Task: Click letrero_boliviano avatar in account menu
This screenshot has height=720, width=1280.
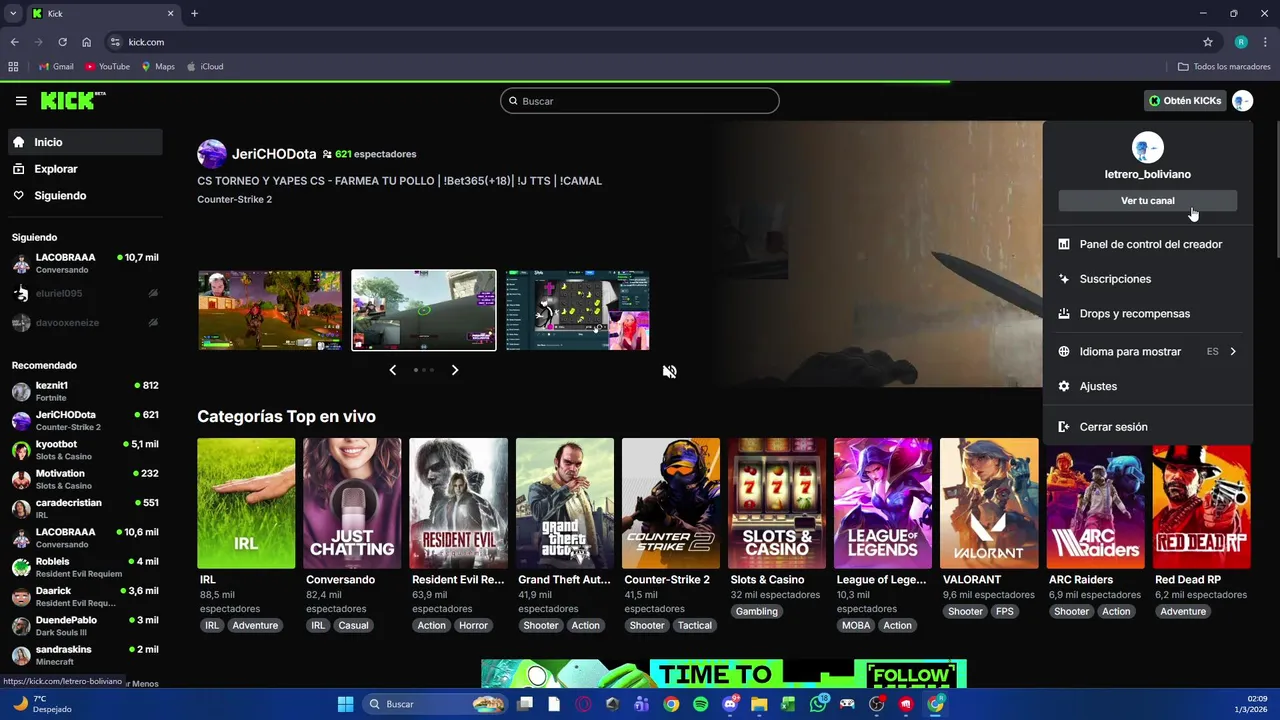Action: (1147, 148)
